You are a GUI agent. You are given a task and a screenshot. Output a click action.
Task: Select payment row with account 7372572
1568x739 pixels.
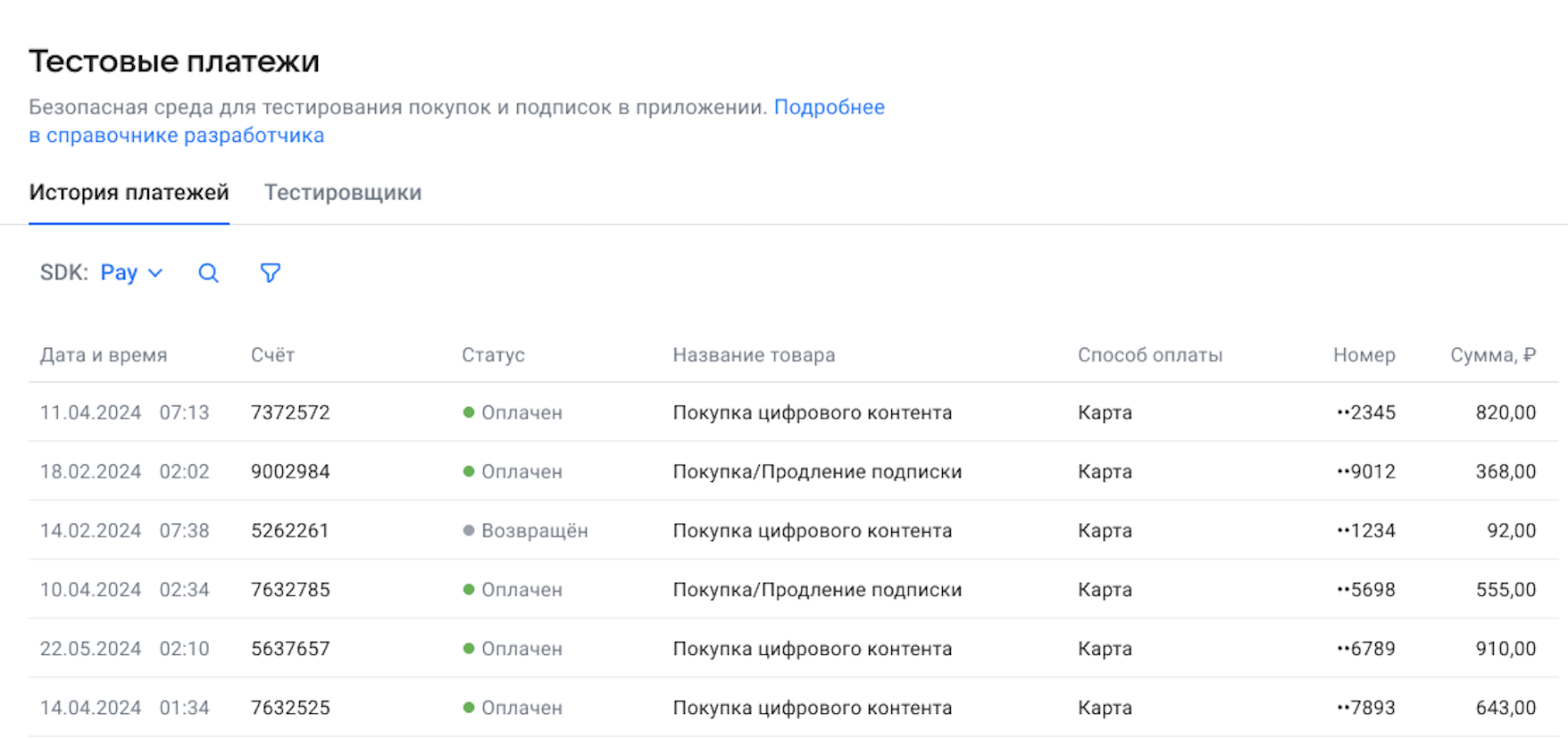pos(290,412)
